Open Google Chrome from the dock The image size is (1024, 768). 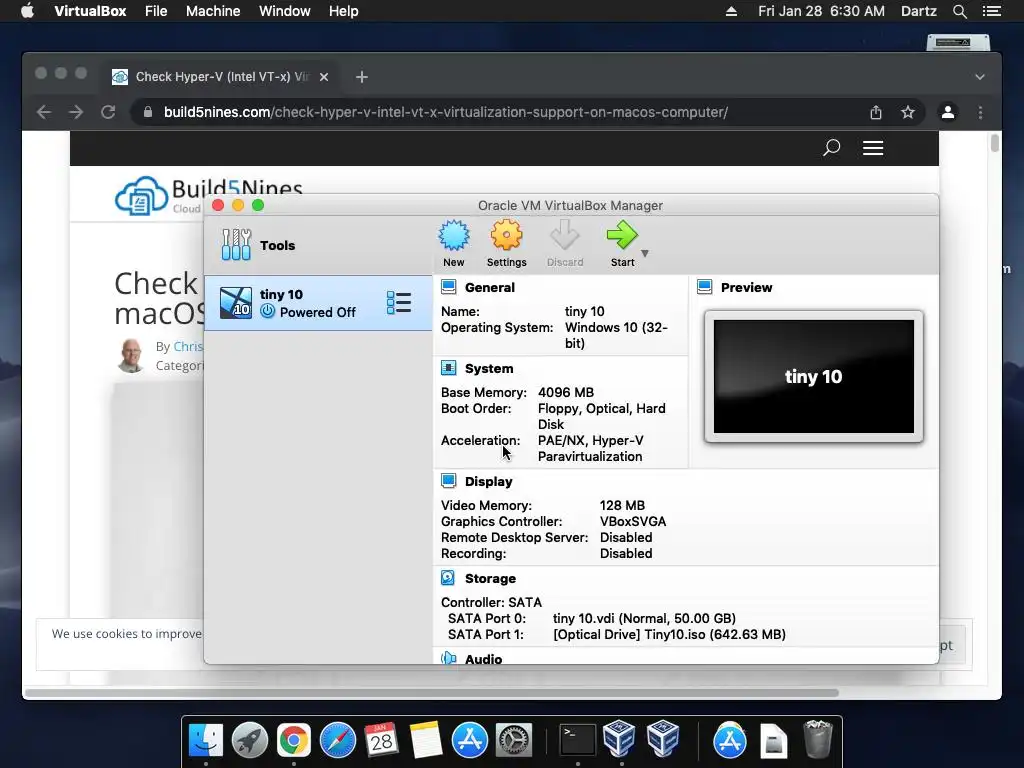pos(293,740)
